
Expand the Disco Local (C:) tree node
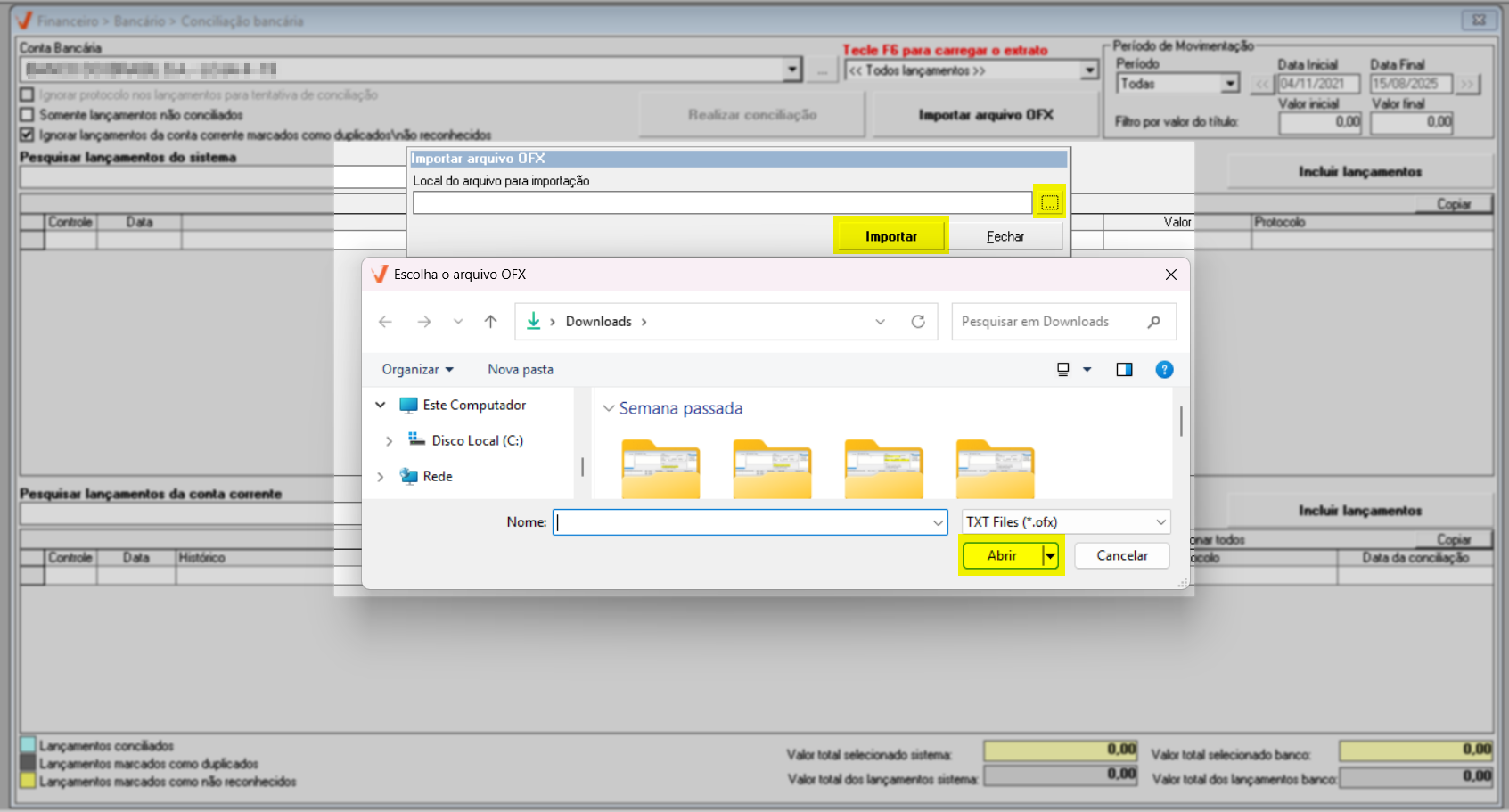389,441
